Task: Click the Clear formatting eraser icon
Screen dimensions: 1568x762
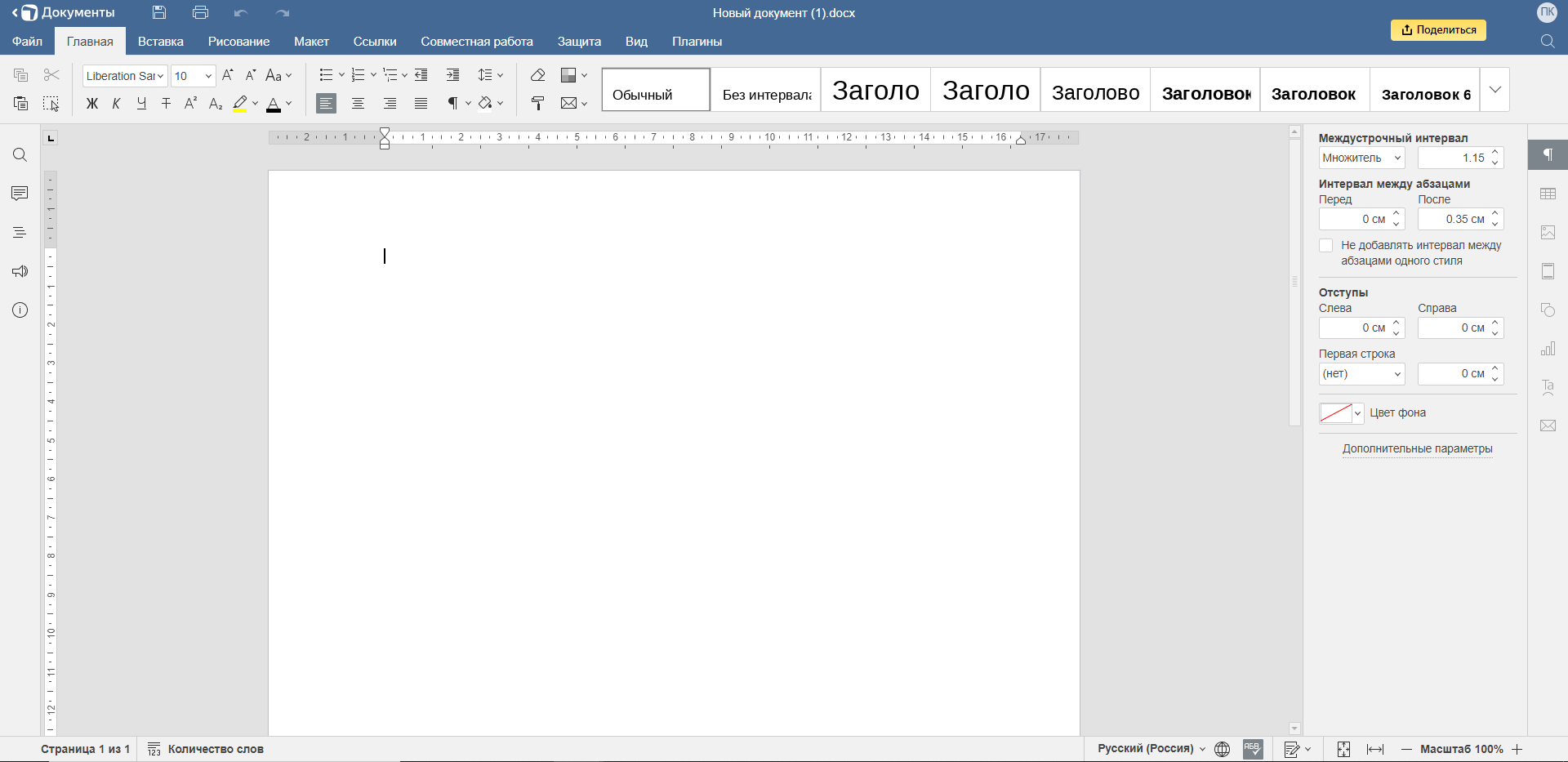Action: point(537,75)
